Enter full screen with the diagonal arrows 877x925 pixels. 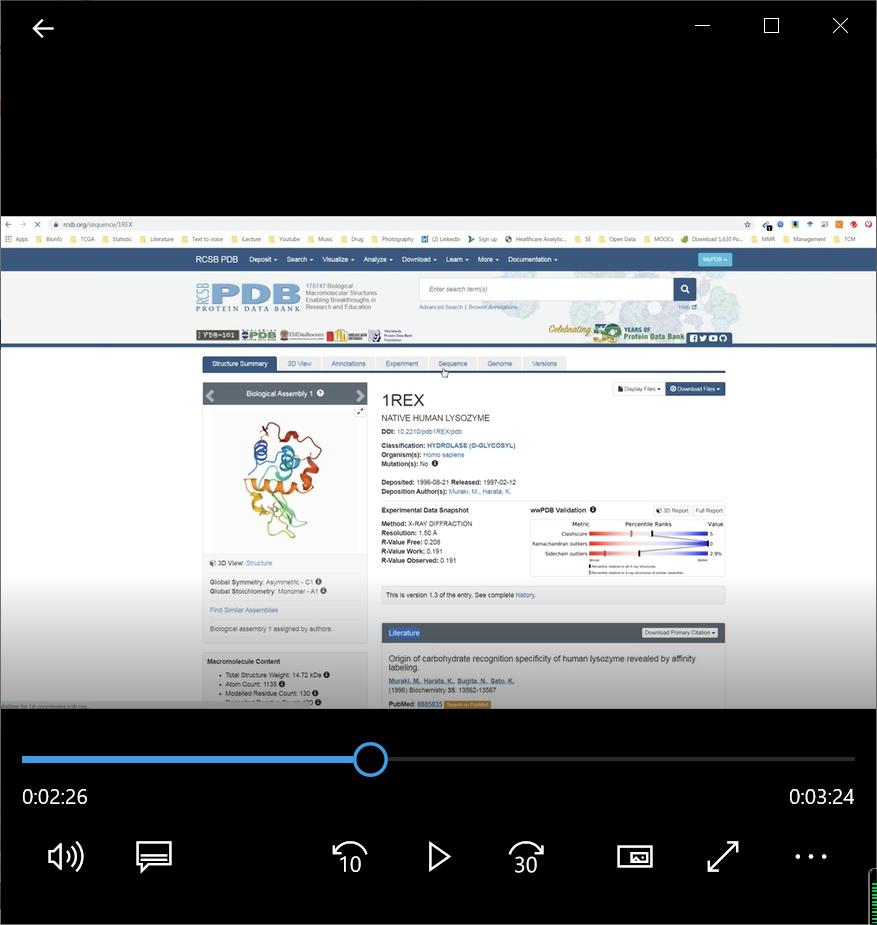coord(722,857)
